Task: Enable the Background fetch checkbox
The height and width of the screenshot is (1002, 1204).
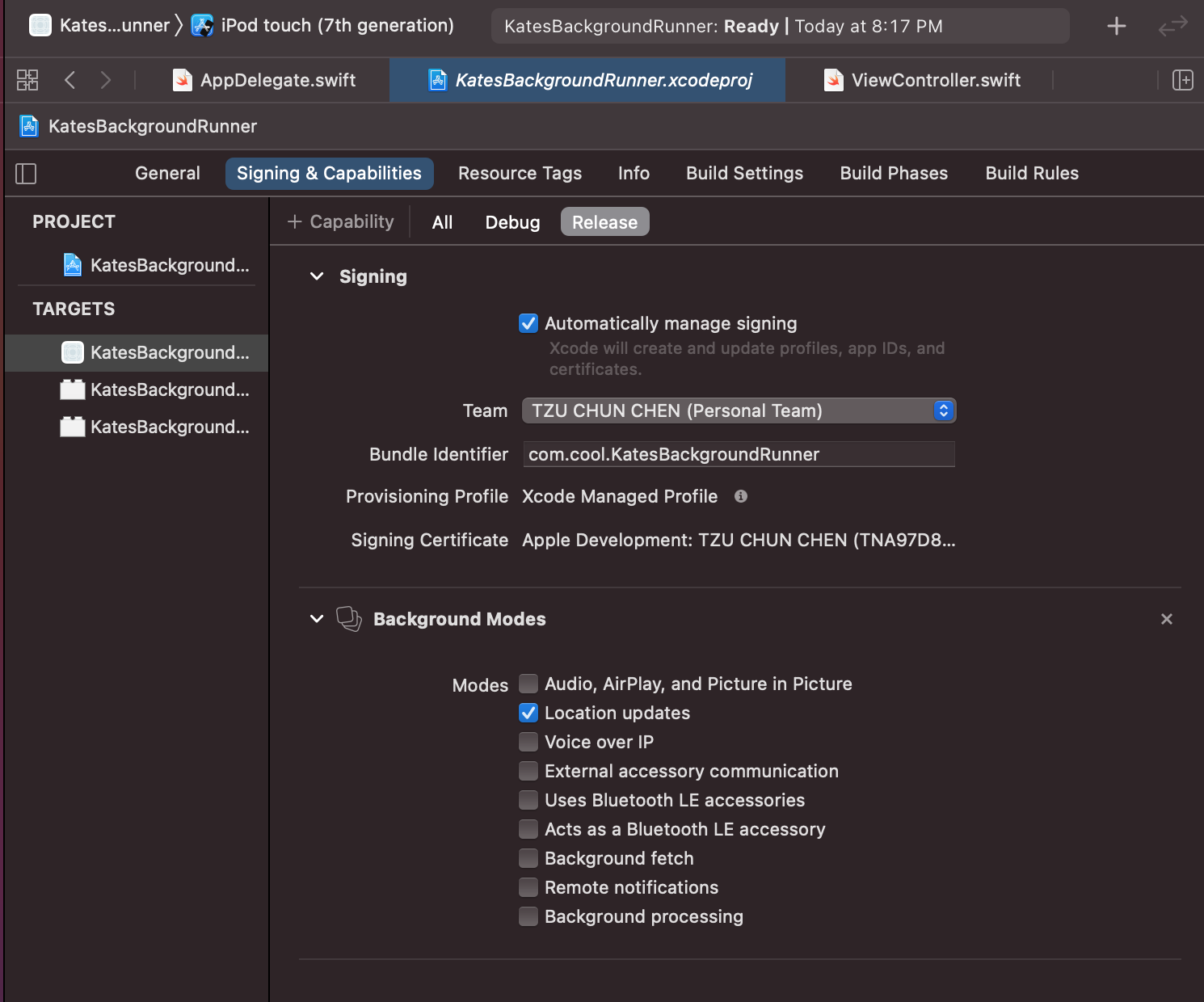Action: [528, 858]
